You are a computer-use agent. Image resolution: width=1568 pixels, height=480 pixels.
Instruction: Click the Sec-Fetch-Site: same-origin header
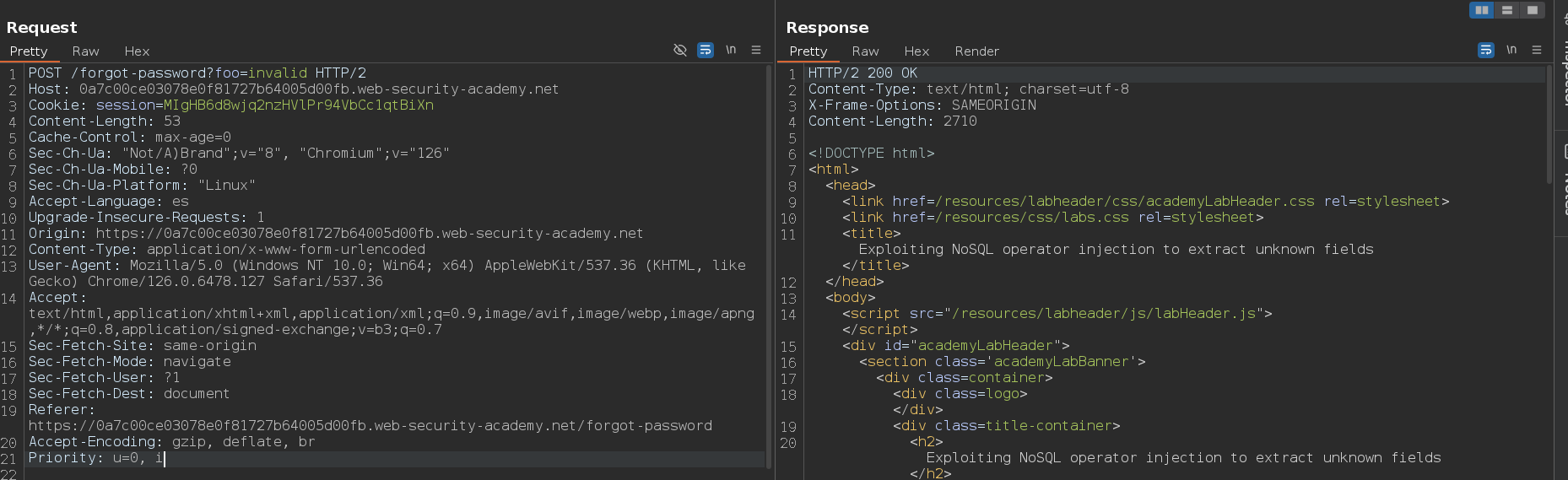[143, 346]
